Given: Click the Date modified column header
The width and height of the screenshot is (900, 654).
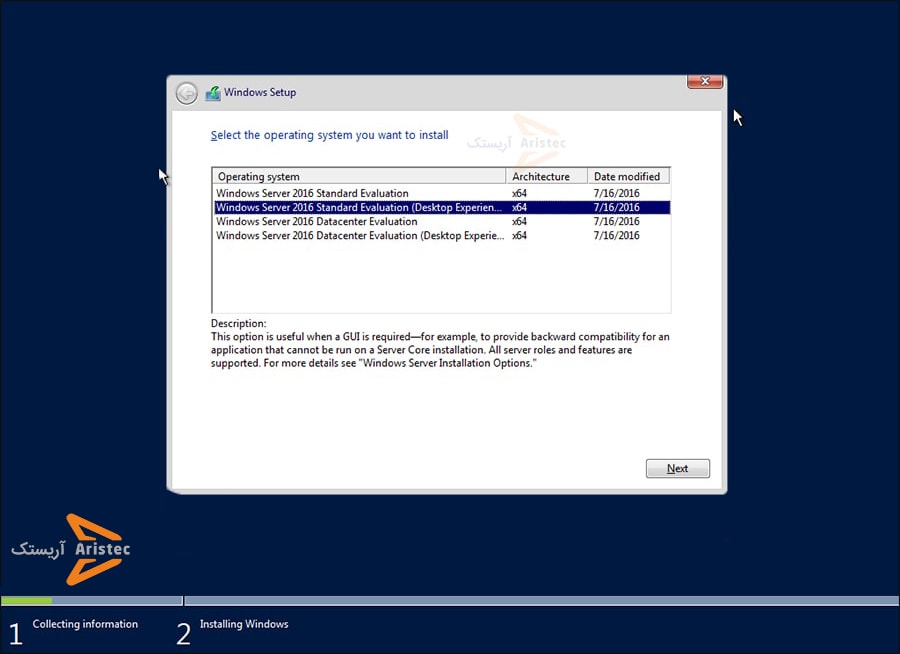Looking at the screenshot, I should (x=628, y=176).
